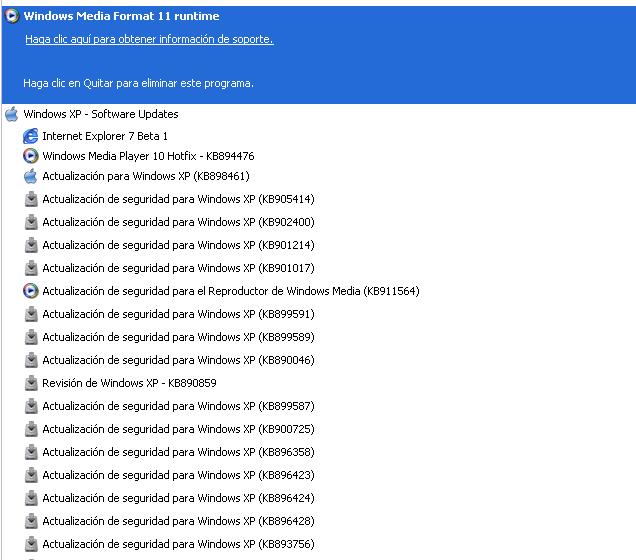Screen dimensions: 636x560
Task: Select Windows Media Format 11 runtime title
Action: (121, 16)
